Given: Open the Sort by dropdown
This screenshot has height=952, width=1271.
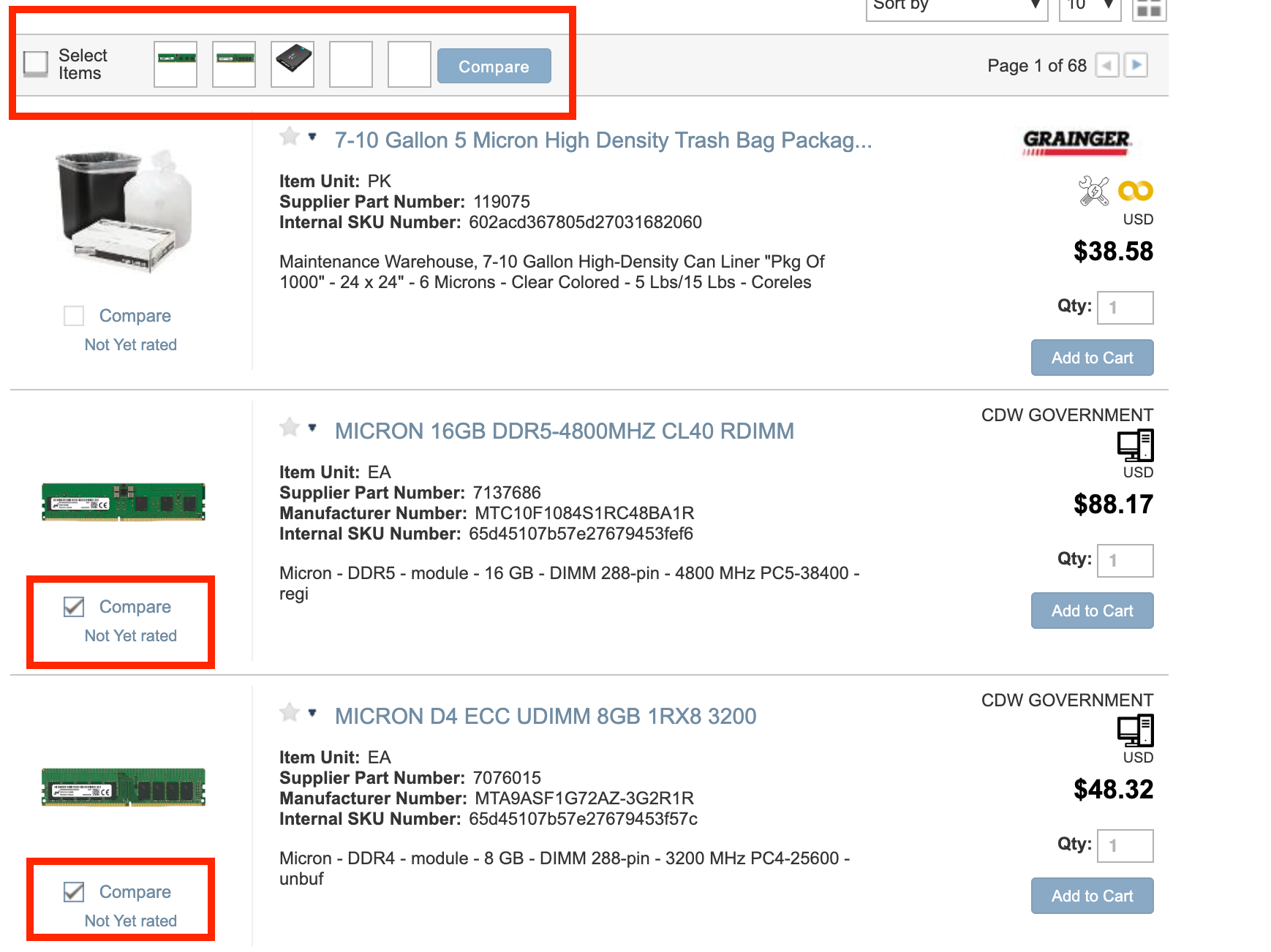Looking at the screenshot, I should point(957,9).
